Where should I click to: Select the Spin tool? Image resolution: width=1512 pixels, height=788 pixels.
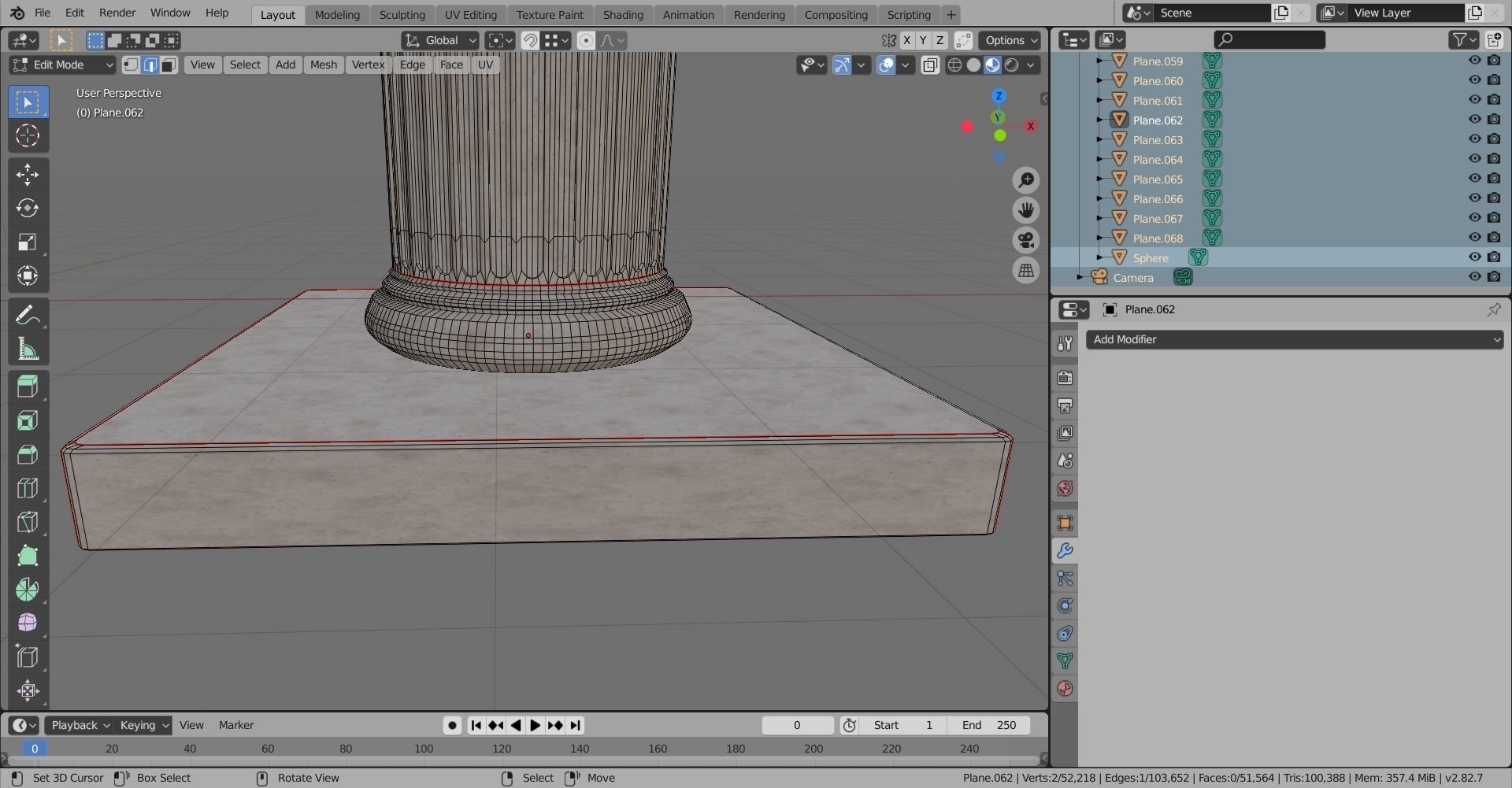[28, 590]
